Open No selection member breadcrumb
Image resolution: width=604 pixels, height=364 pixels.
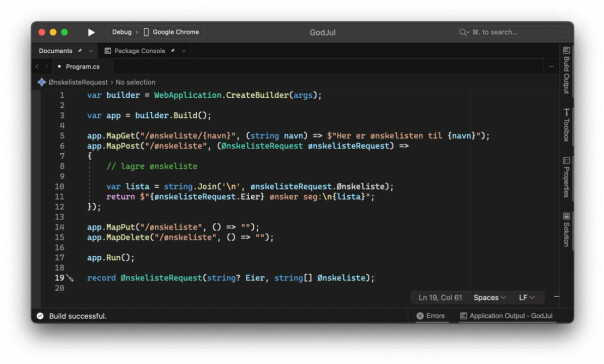[x=135, y=82]
